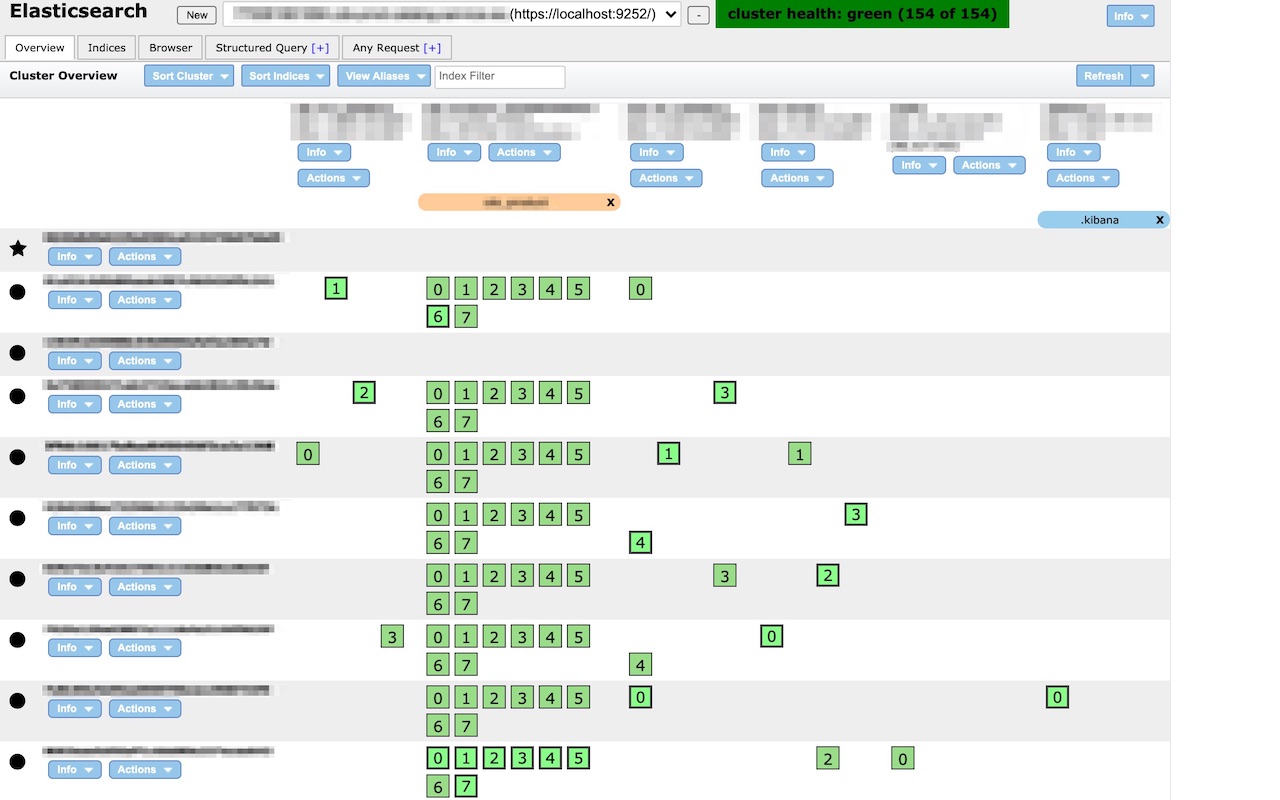Open the Any Request tab

(396, 47)
